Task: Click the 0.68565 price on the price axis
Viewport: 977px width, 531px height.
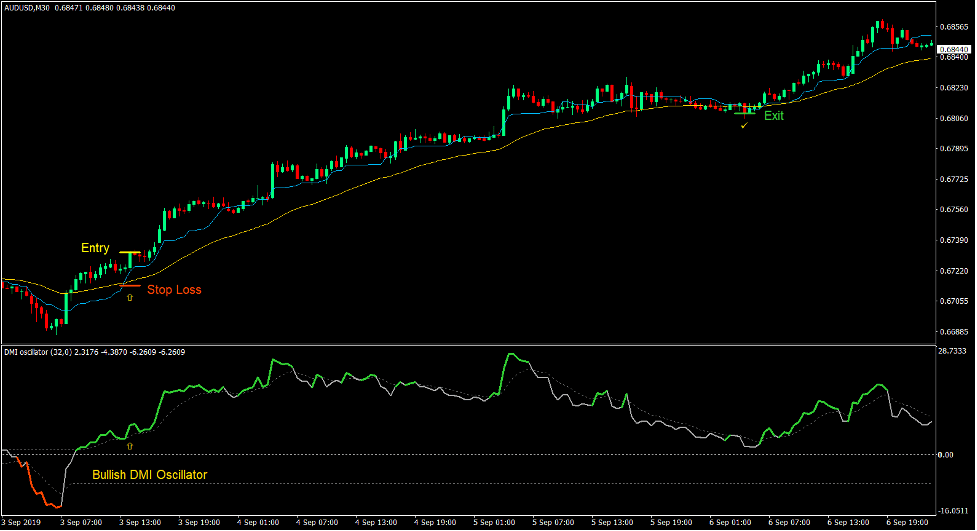Action: (x=955, y=27)
